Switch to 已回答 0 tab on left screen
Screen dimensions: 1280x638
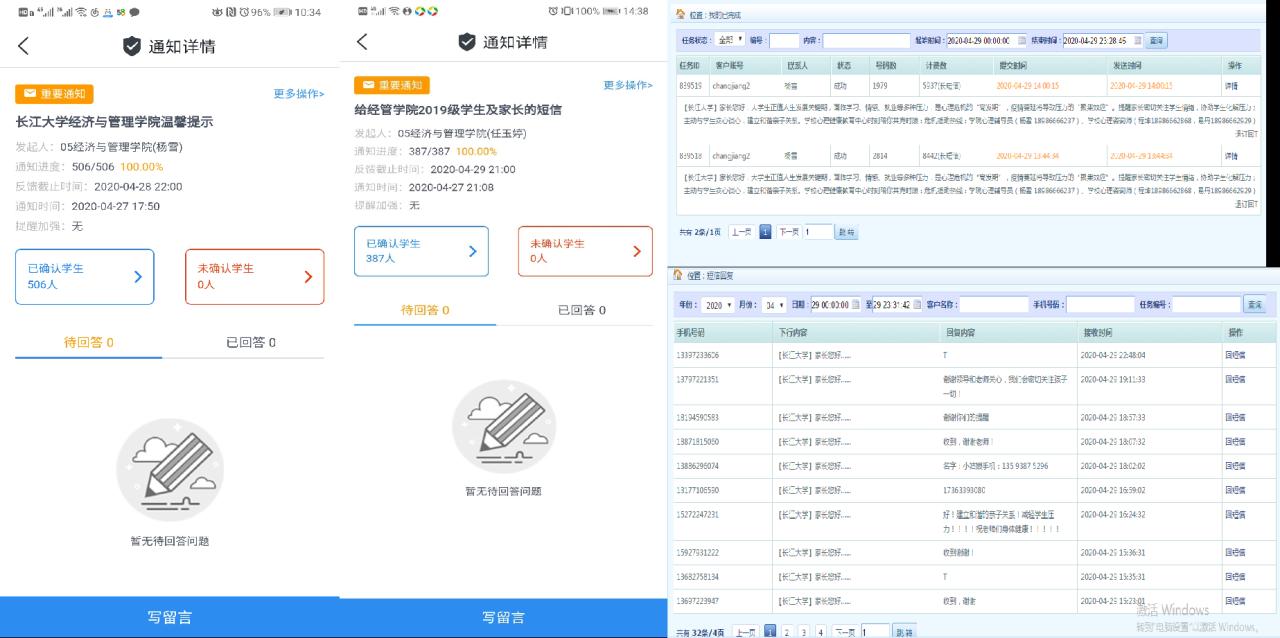click(x=250, y=343)
